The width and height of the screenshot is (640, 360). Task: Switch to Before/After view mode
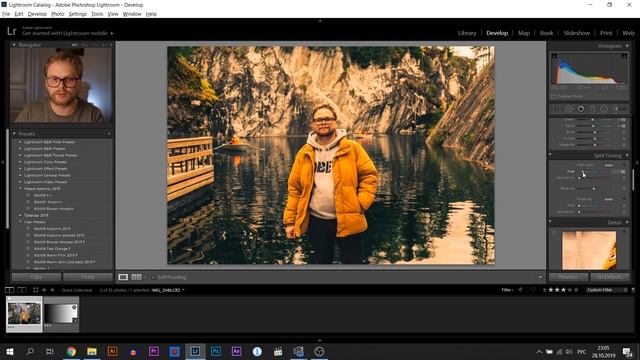click(x=136, y=277)
